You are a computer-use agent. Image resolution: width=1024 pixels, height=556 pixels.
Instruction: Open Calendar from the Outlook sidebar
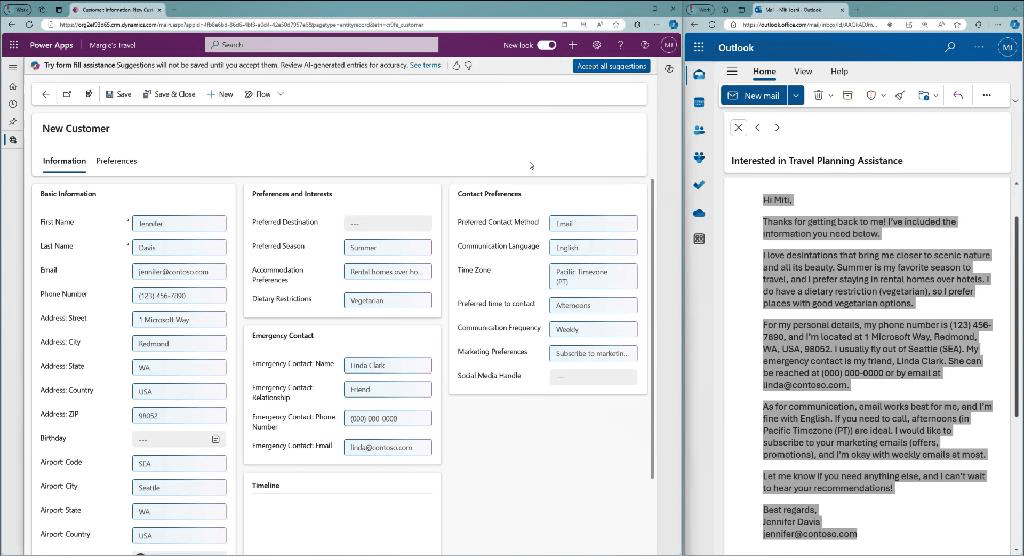click(x=699, y=102)
